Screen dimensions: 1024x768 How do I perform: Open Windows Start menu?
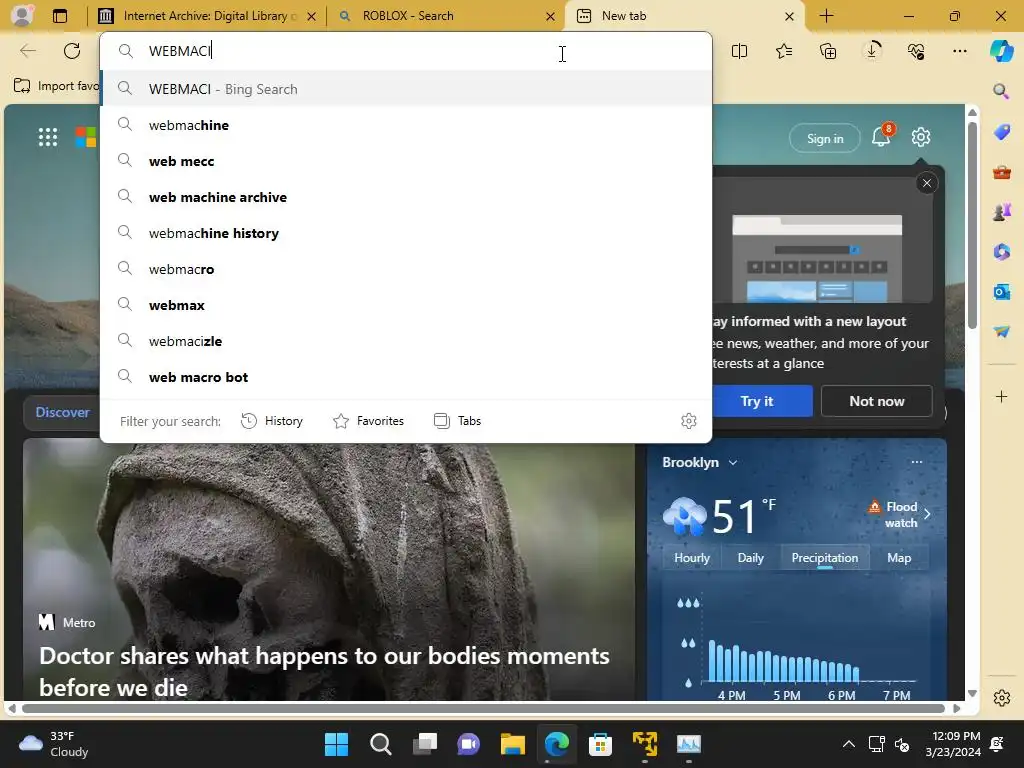click(x=337, y=744)
